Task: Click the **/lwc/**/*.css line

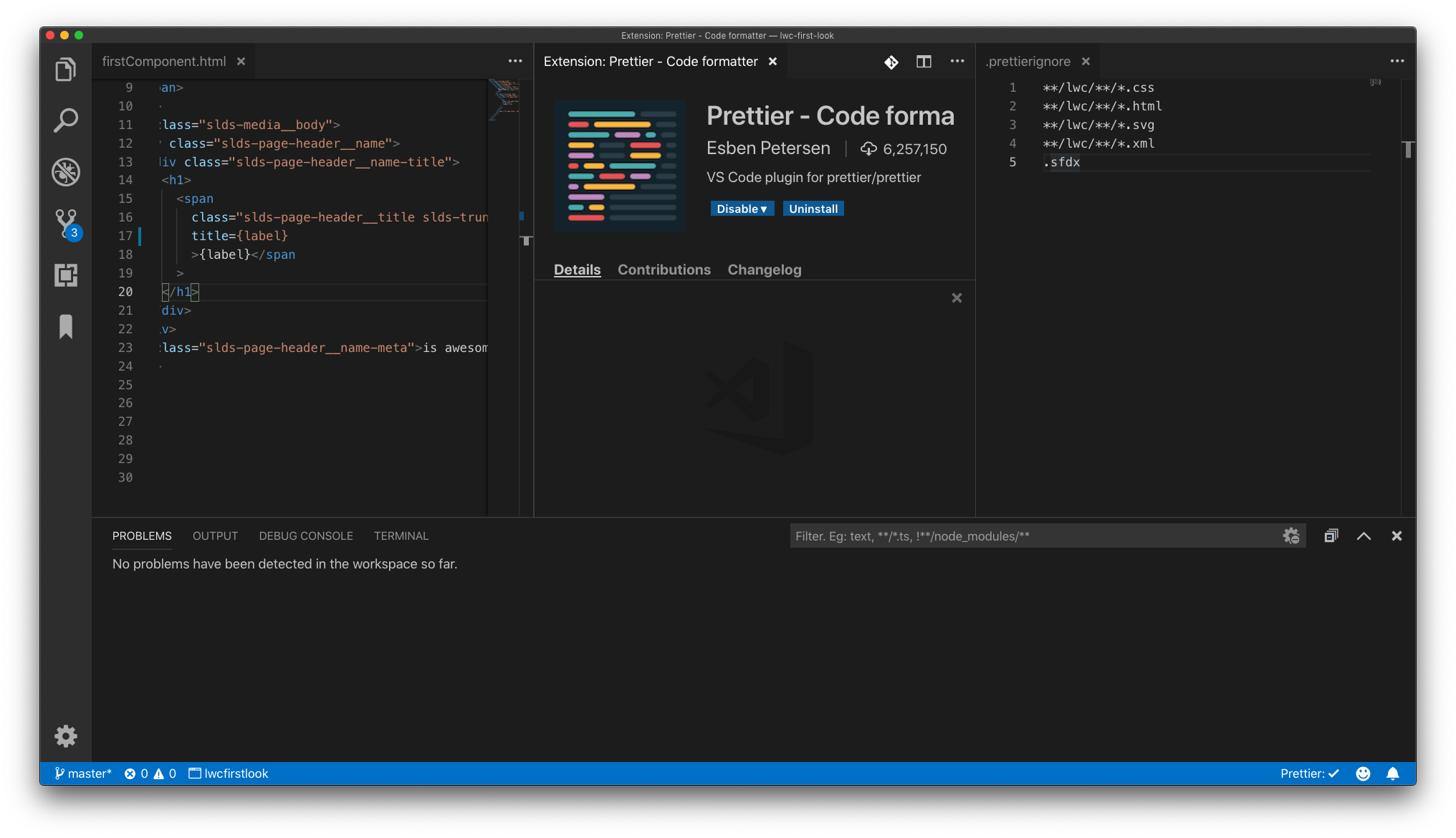Action: [1098, 87]
